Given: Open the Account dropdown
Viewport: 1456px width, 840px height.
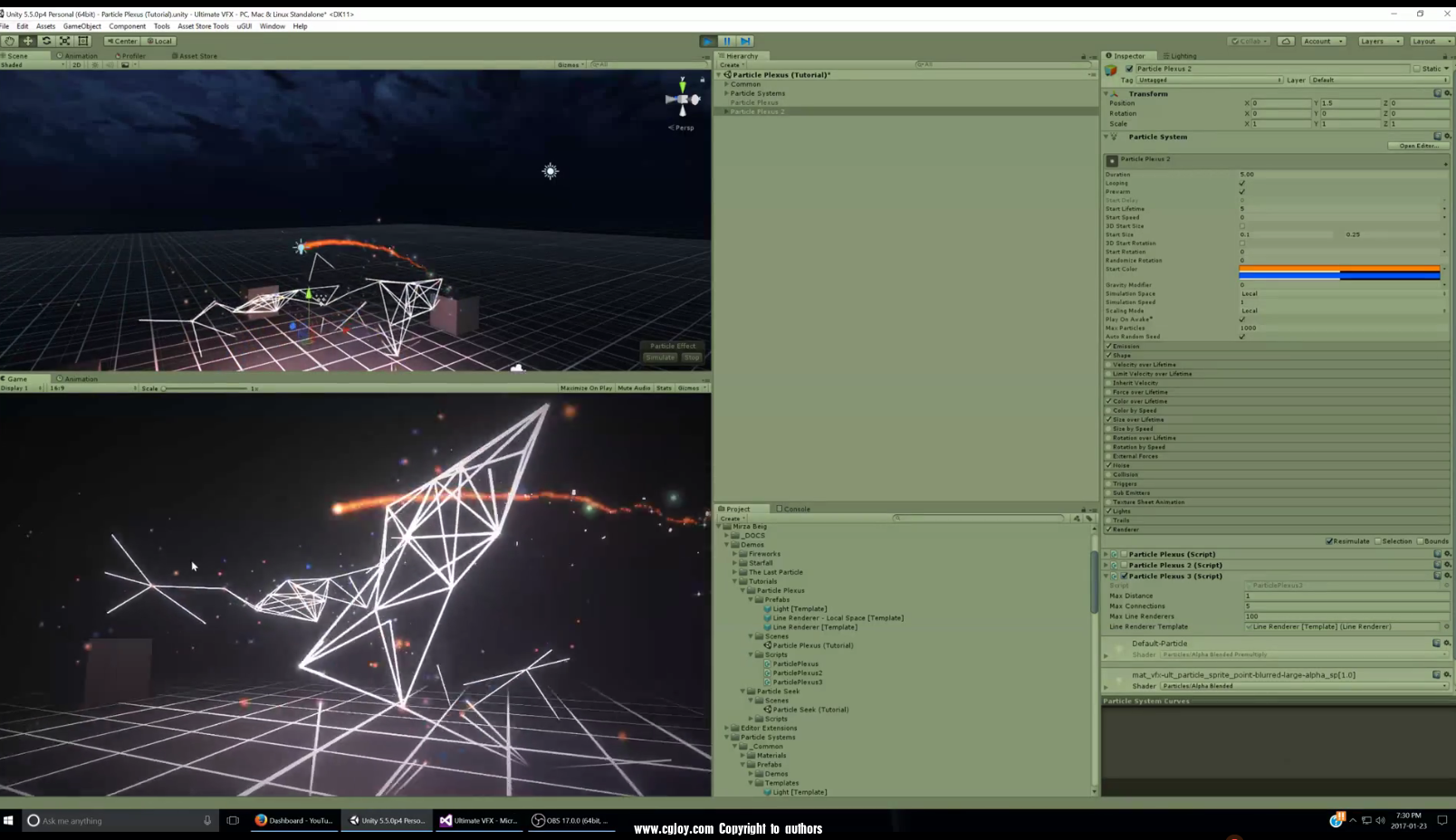Looking at the screenshot, I should (x=1323, y=41).
